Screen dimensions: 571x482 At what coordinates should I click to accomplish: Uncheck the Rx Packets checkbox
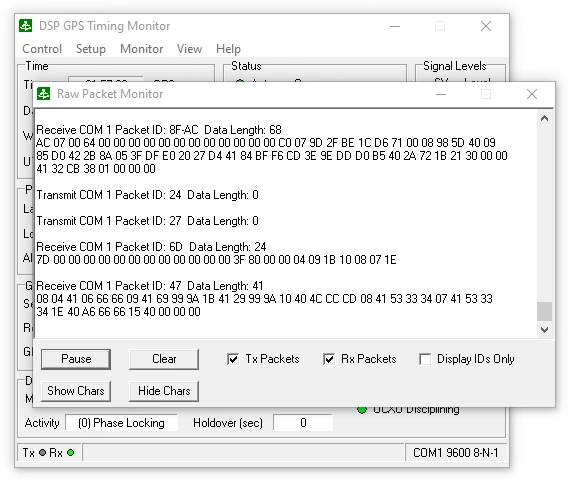329,359
